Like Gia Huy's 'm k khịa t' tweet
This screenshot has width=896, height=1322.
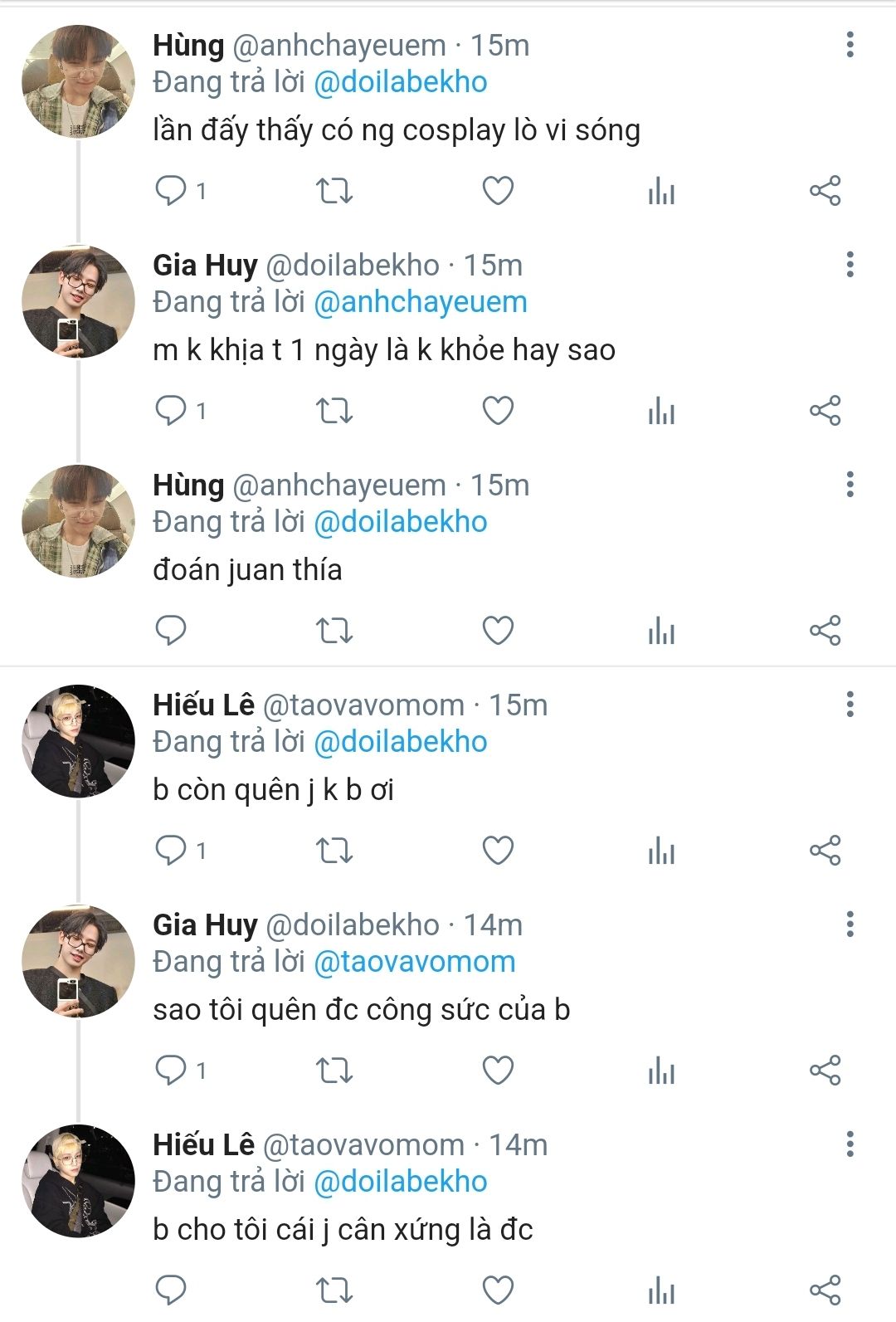(x=498, y=411)
